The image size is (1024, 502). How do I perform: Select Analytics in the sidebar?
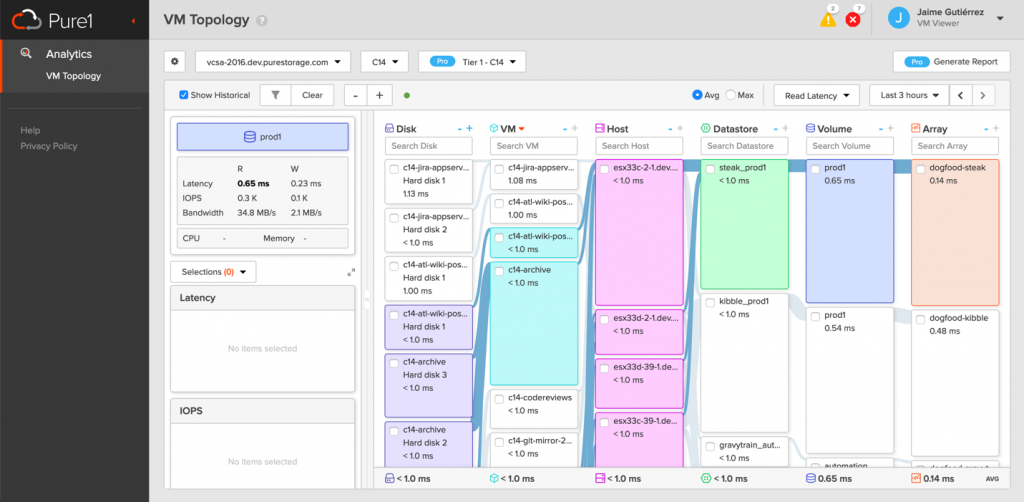[x=69, y=54]
